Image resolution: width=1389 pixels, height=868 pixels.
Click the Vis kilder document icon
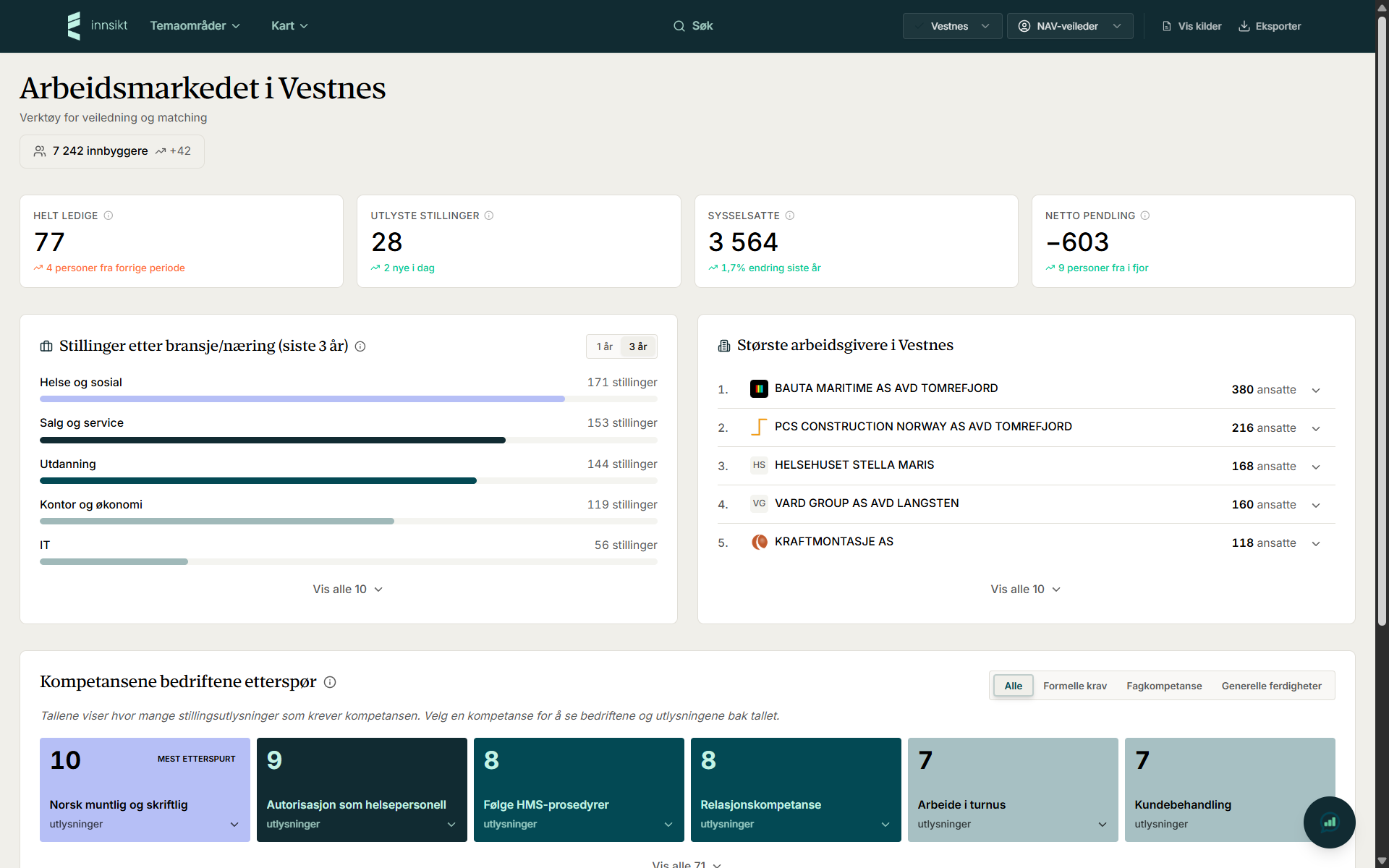[x=1166, y=26]
